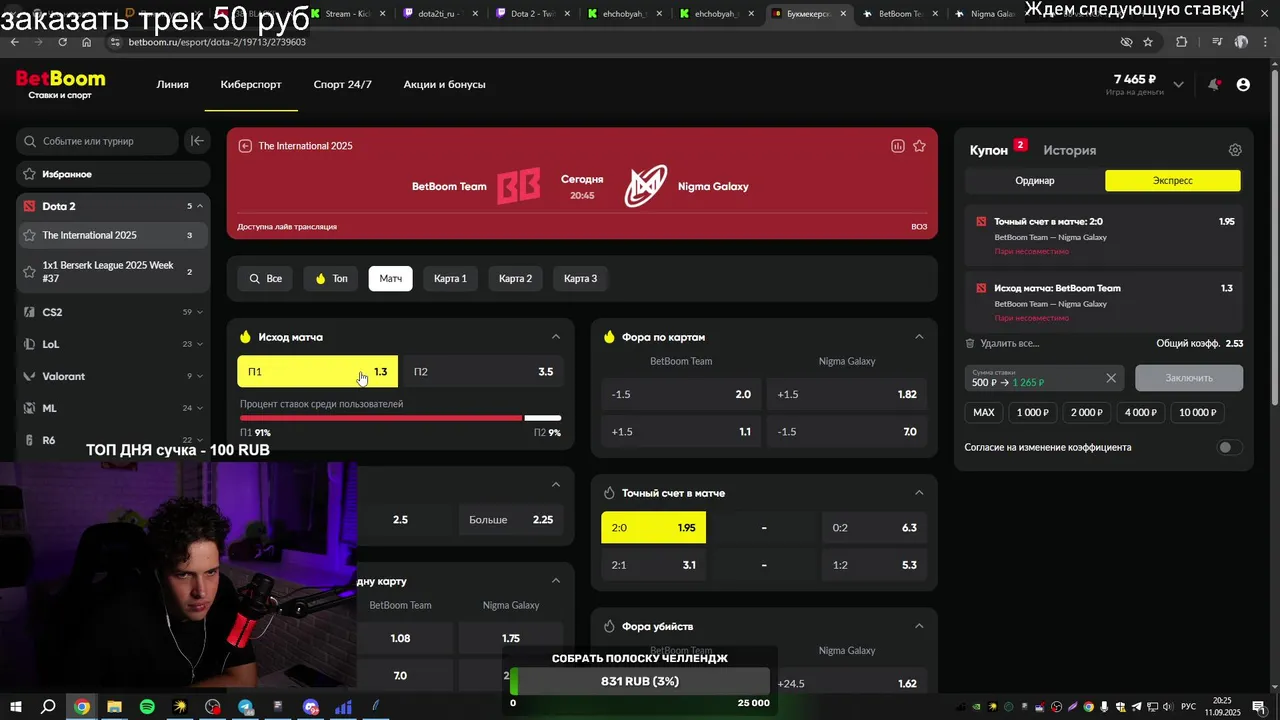Collapse the Исход матча section

pyautogui.click(x=556, y=337)
